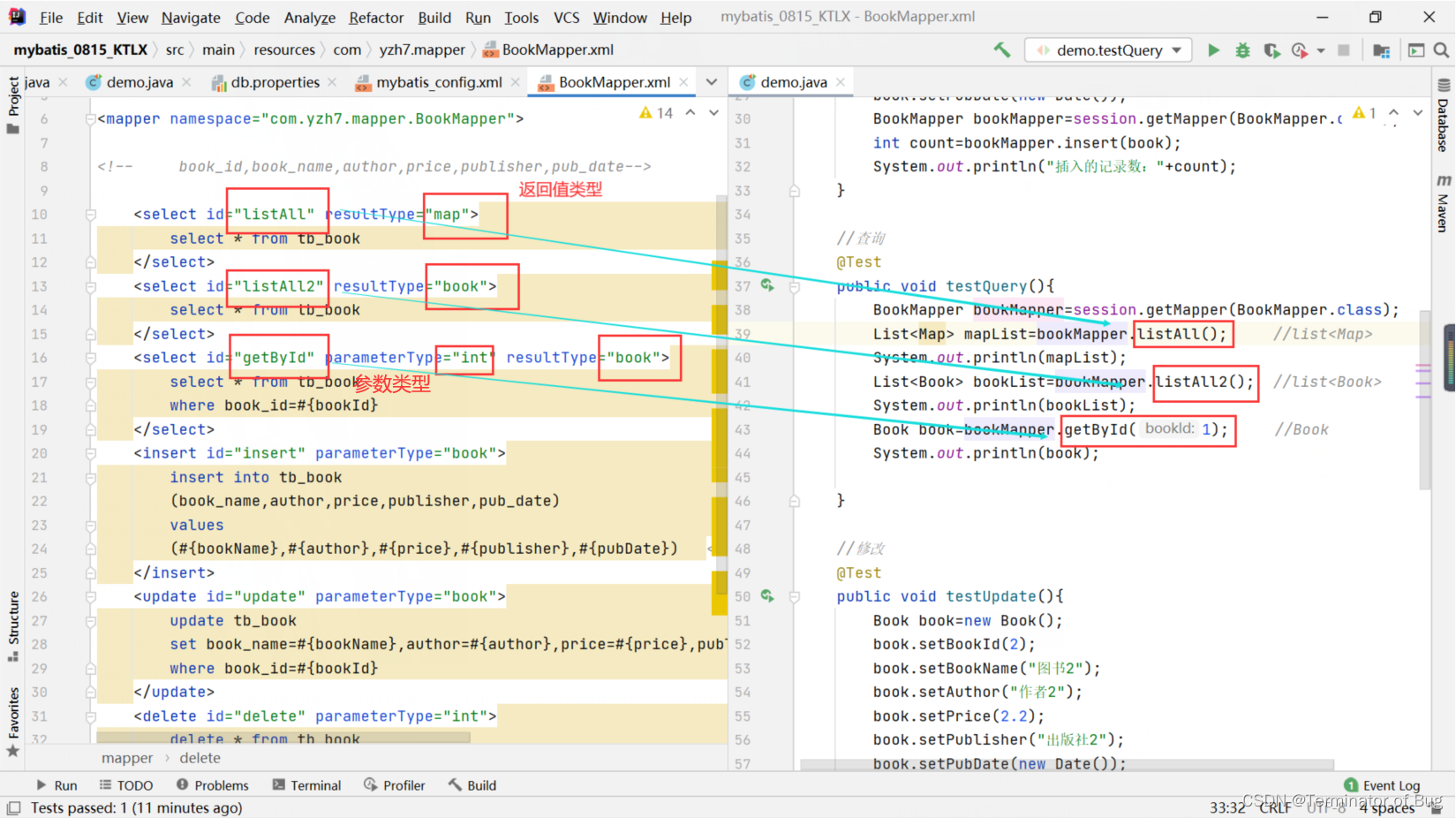Place cursor in where book_id line 18
Image resolution: width=1456 pixels, height=818 pixels.
[x=274, y=405]
